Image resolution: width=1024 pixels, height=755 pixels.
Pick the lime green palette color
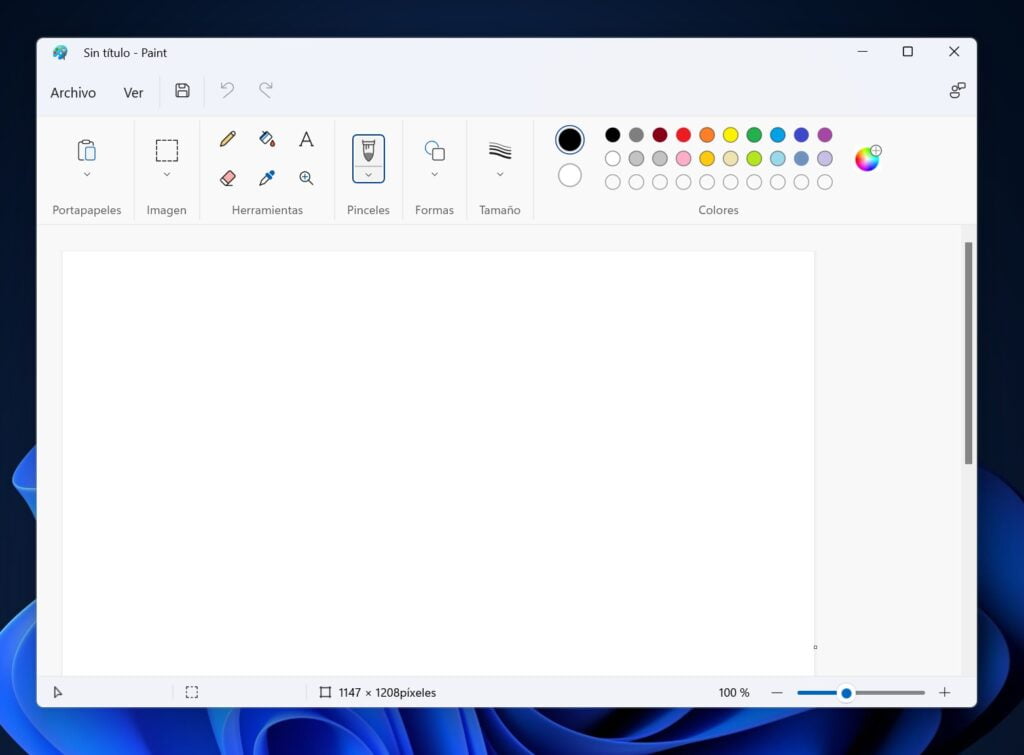[754, 158]
